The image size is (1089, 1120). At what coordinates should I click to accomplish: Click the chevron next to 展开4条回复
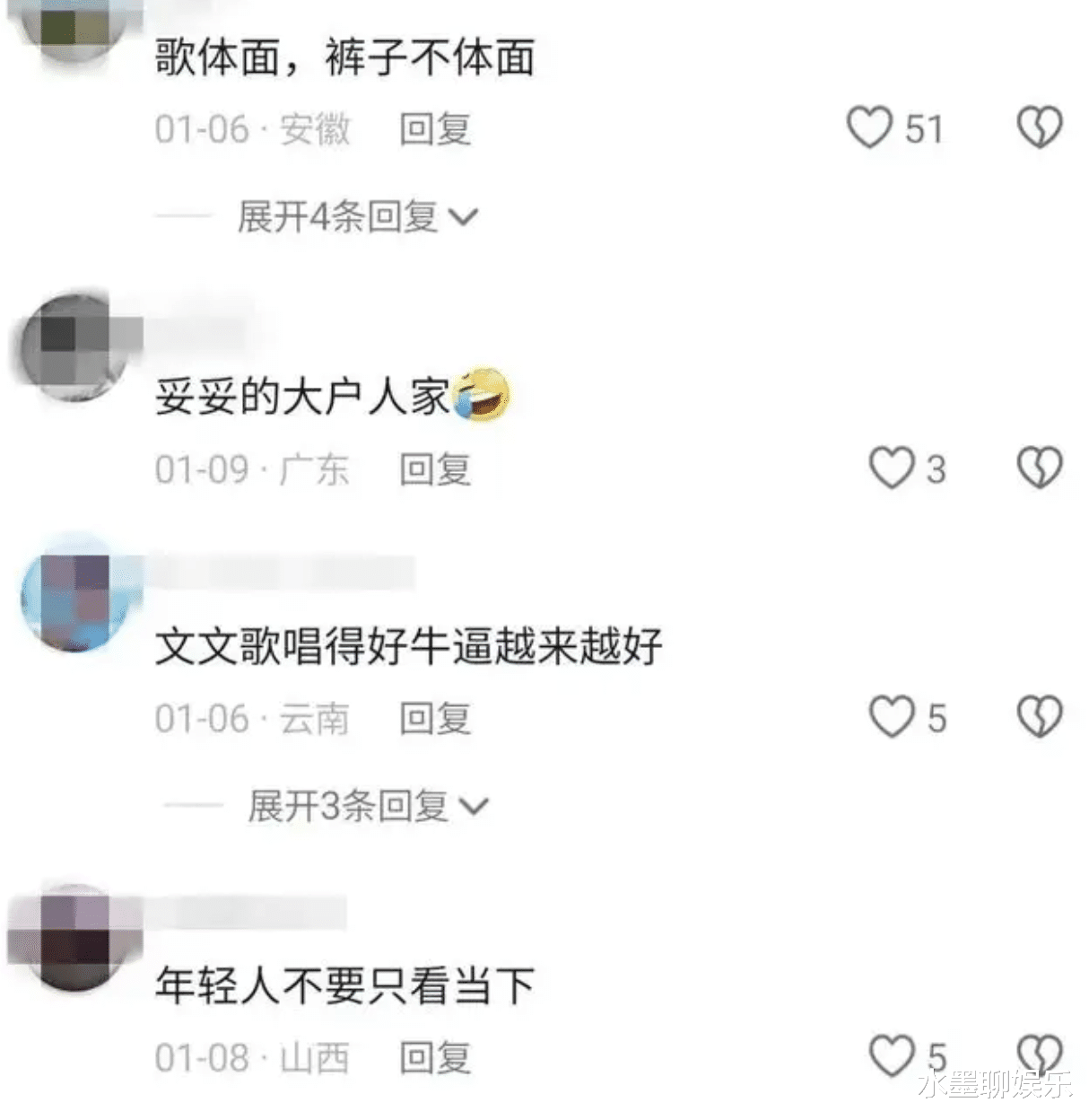click(462, 218)
